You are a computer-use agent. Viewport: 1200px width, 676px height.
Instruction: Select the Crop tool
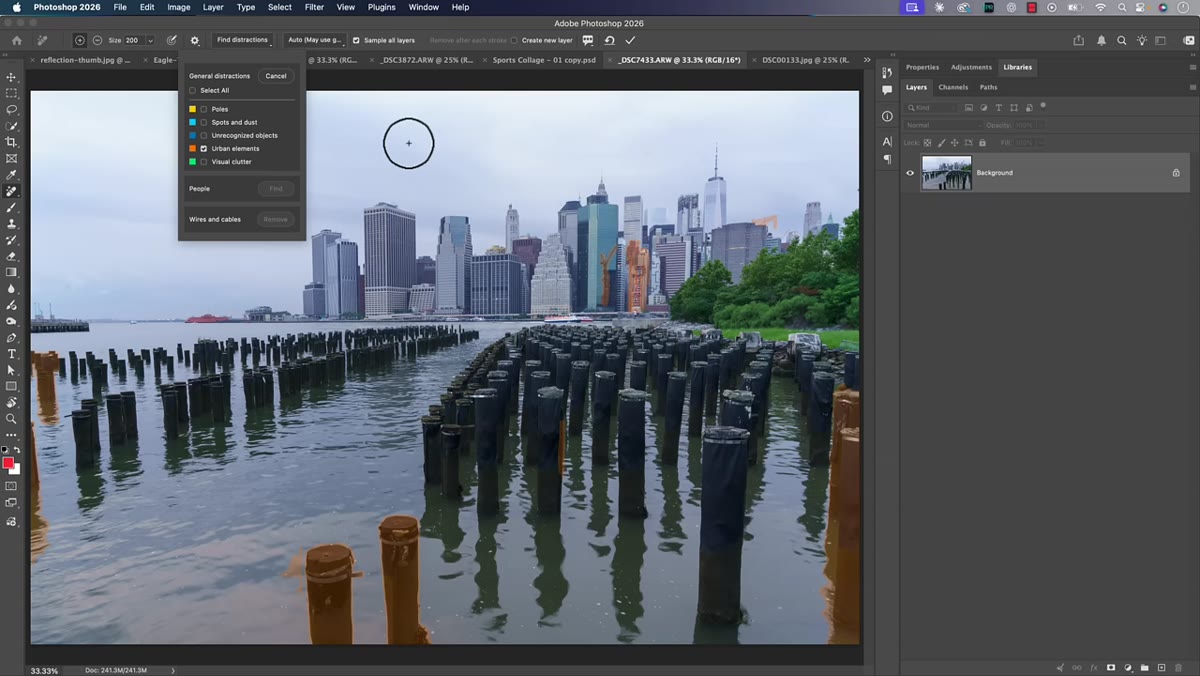(x=12, y=142)
